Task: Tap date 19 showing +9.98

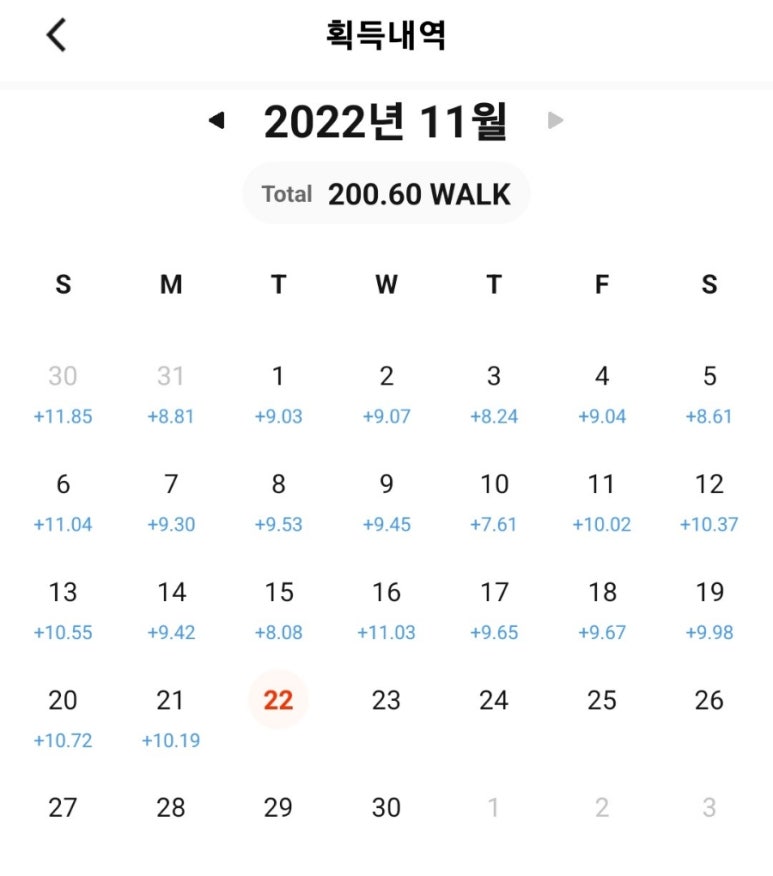Action: pyautogui.click(x=709, y=610)
